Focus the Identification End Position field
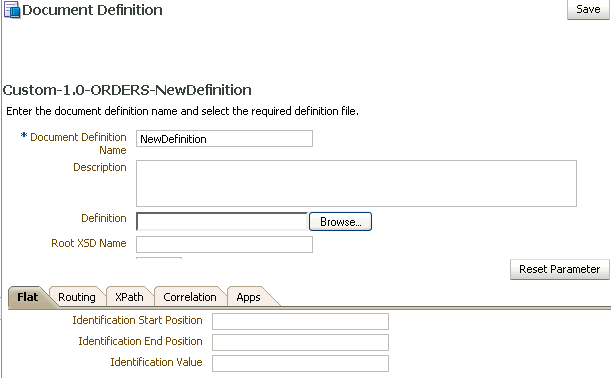The height and width of the screenshot is (378, 611). pyautogui.click(x=300, y=343)
